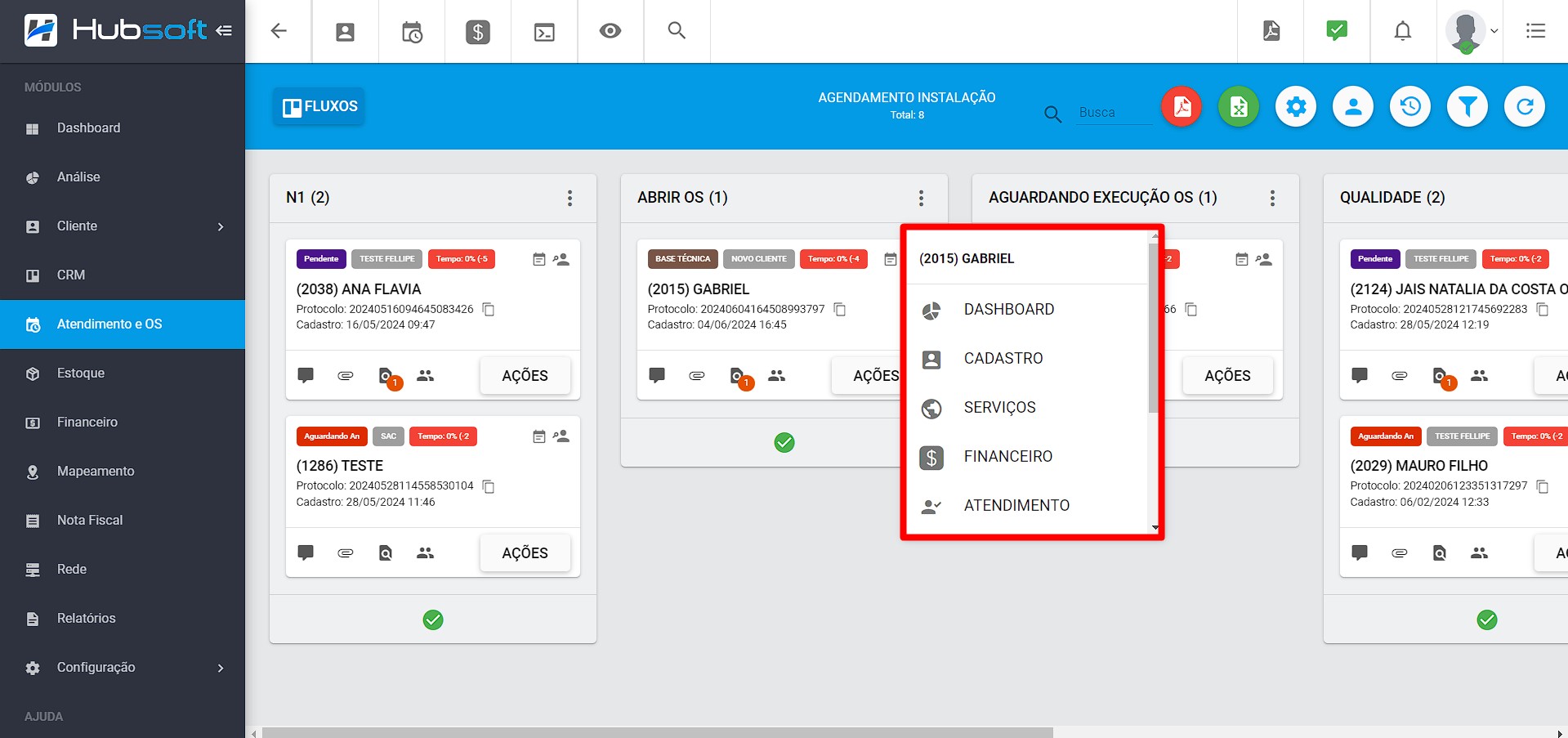The width and height of the screenshot is (1568, 738).
Task: Copy GABRIEL card protocol number
Action: (x=840, y=309)
